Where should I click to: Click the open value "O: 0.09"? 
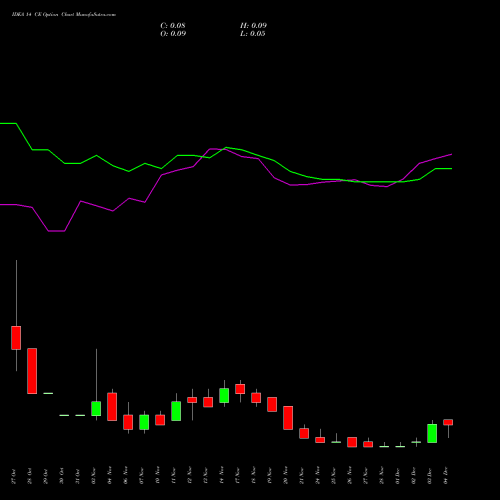173,34
